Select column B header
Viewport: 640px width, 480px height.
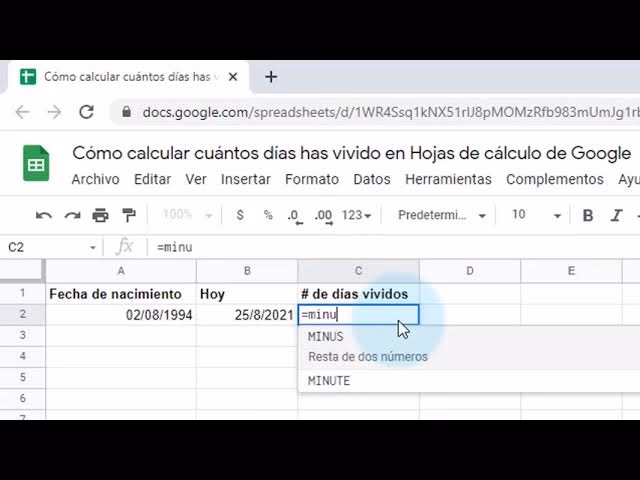click(x=247, y=271)
